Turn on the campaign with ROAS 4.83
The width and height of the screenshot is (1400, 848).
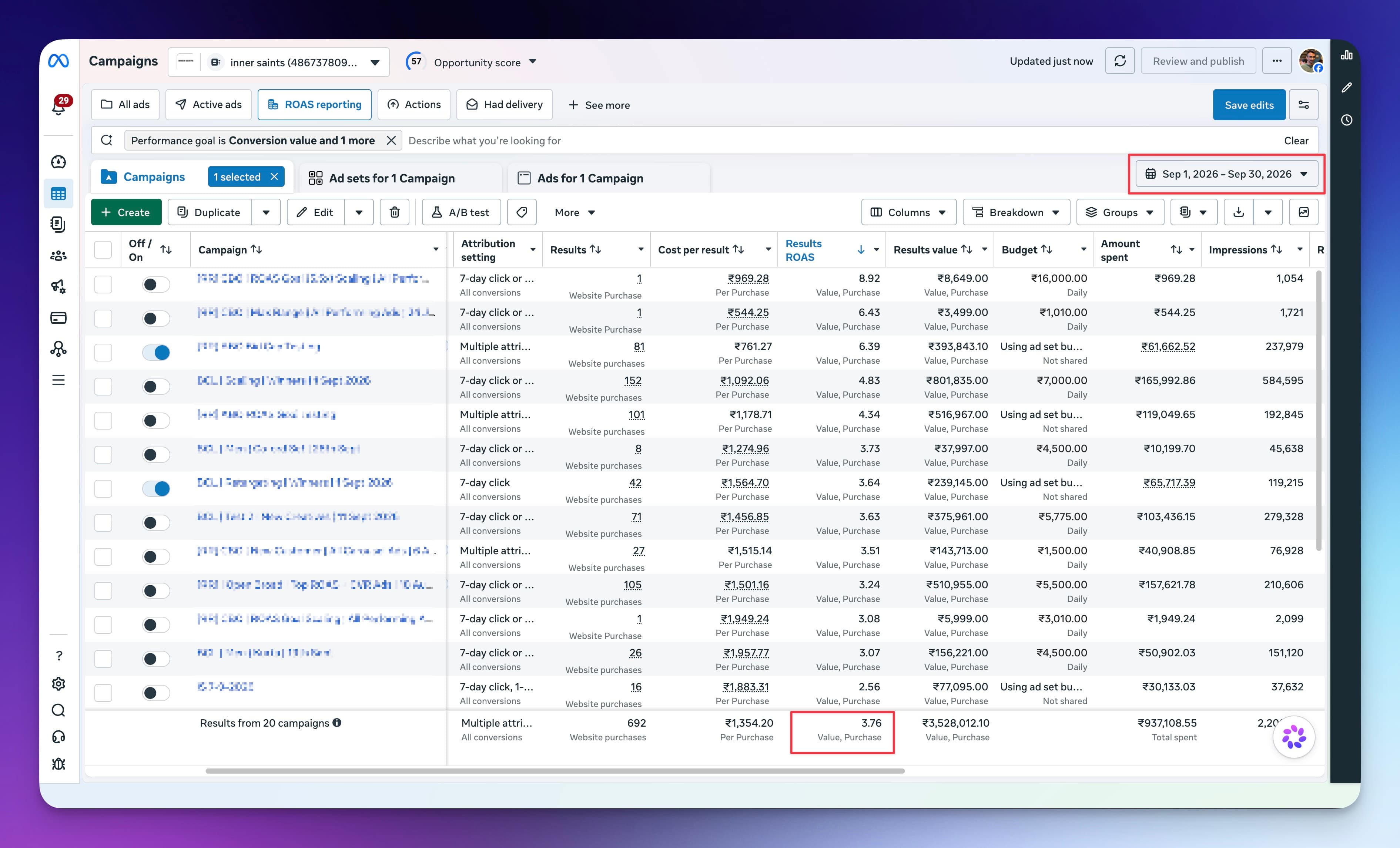(x=156, y=386)
